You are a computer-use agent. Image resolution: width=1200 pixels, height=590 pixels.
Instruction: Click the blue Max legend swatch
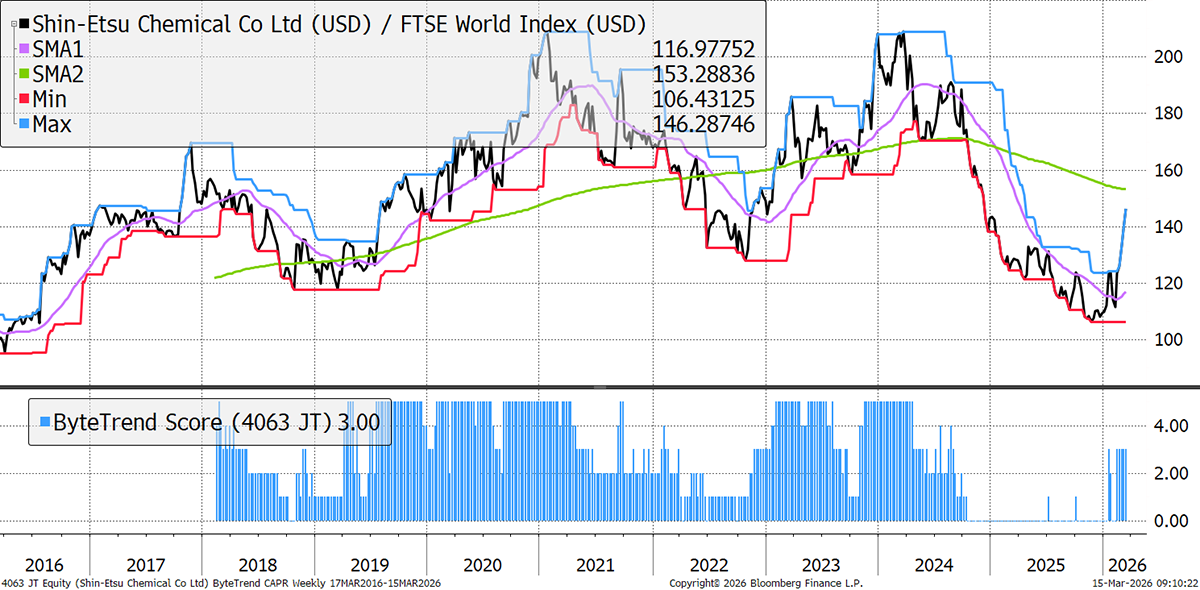[23, 124]
